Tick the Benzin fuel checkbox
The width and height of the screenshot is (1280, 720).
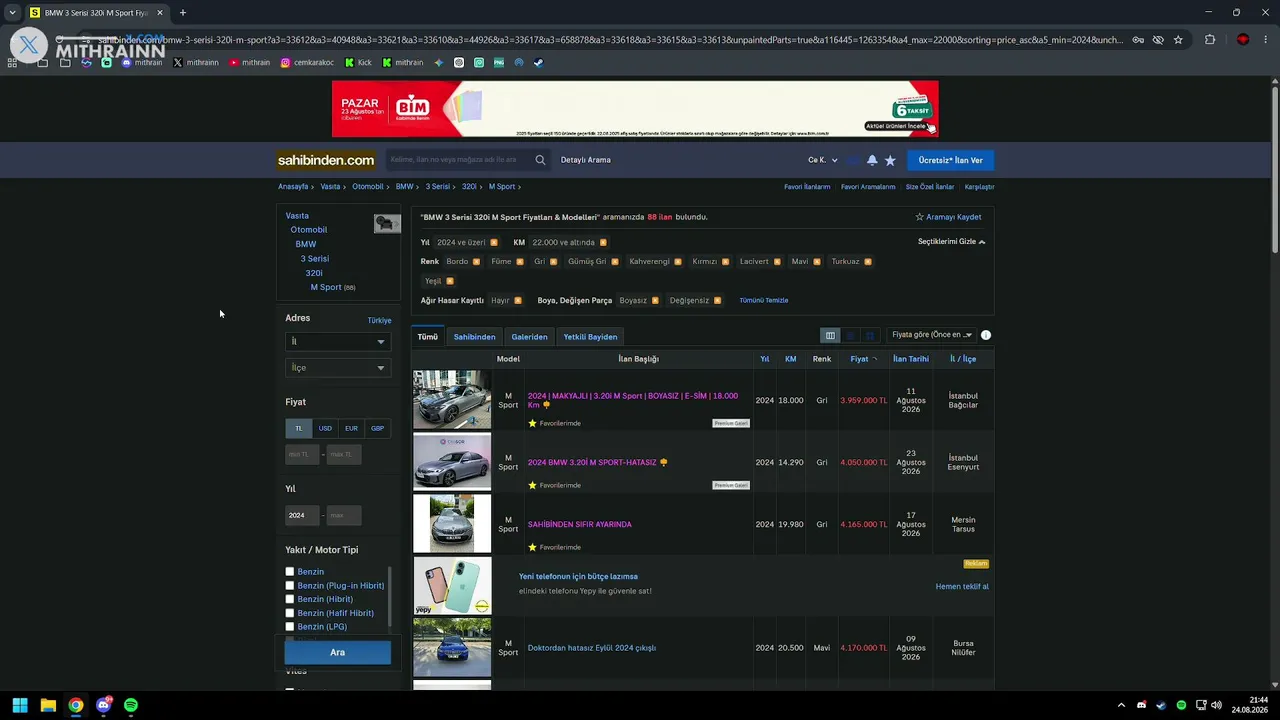coord(290,572)
